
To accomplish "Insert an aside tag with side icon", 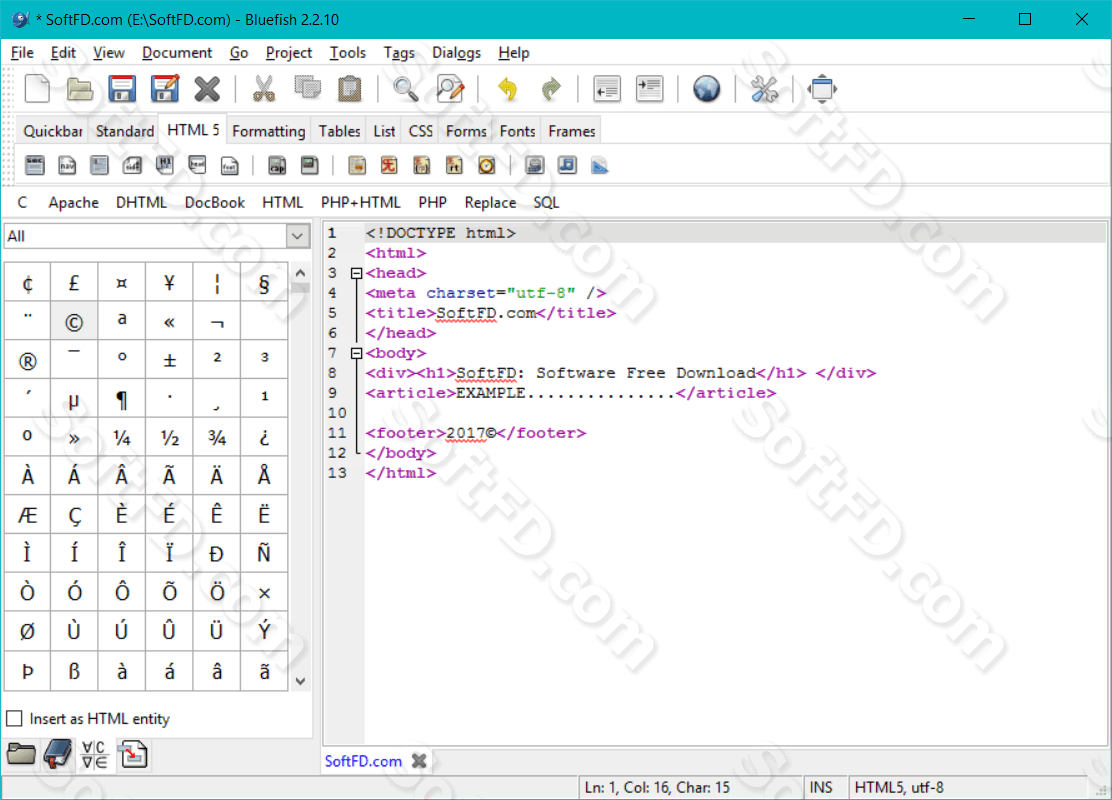I will pos(132,165).
